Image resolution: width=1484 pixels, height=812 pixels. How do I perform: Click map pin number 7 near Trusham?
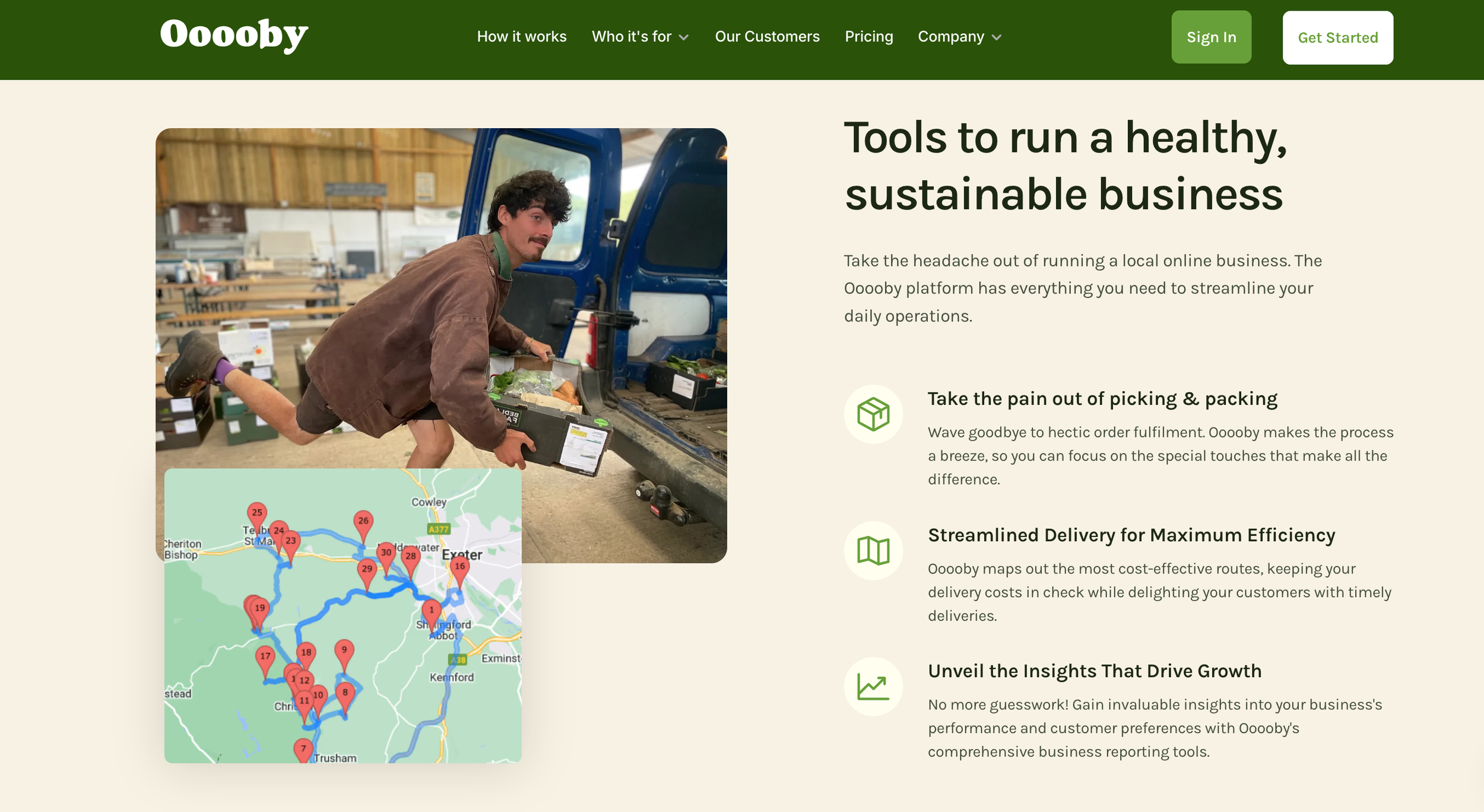(303, 749)
